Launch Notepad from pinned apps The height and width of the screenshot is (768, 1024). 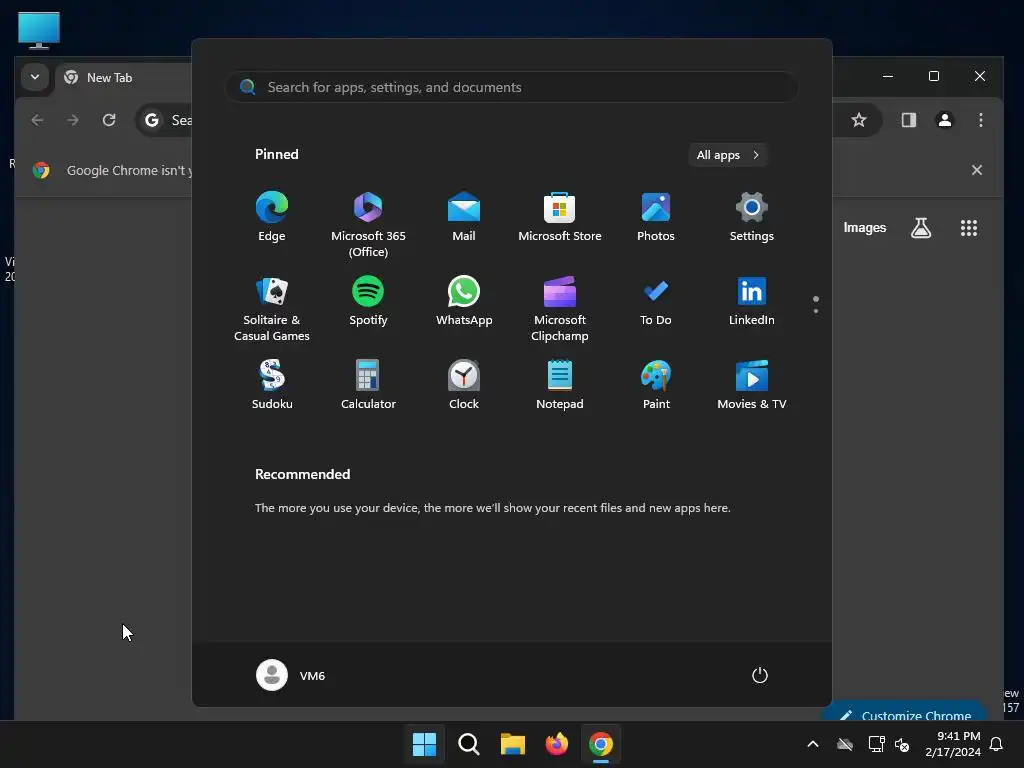coord(560,385)
